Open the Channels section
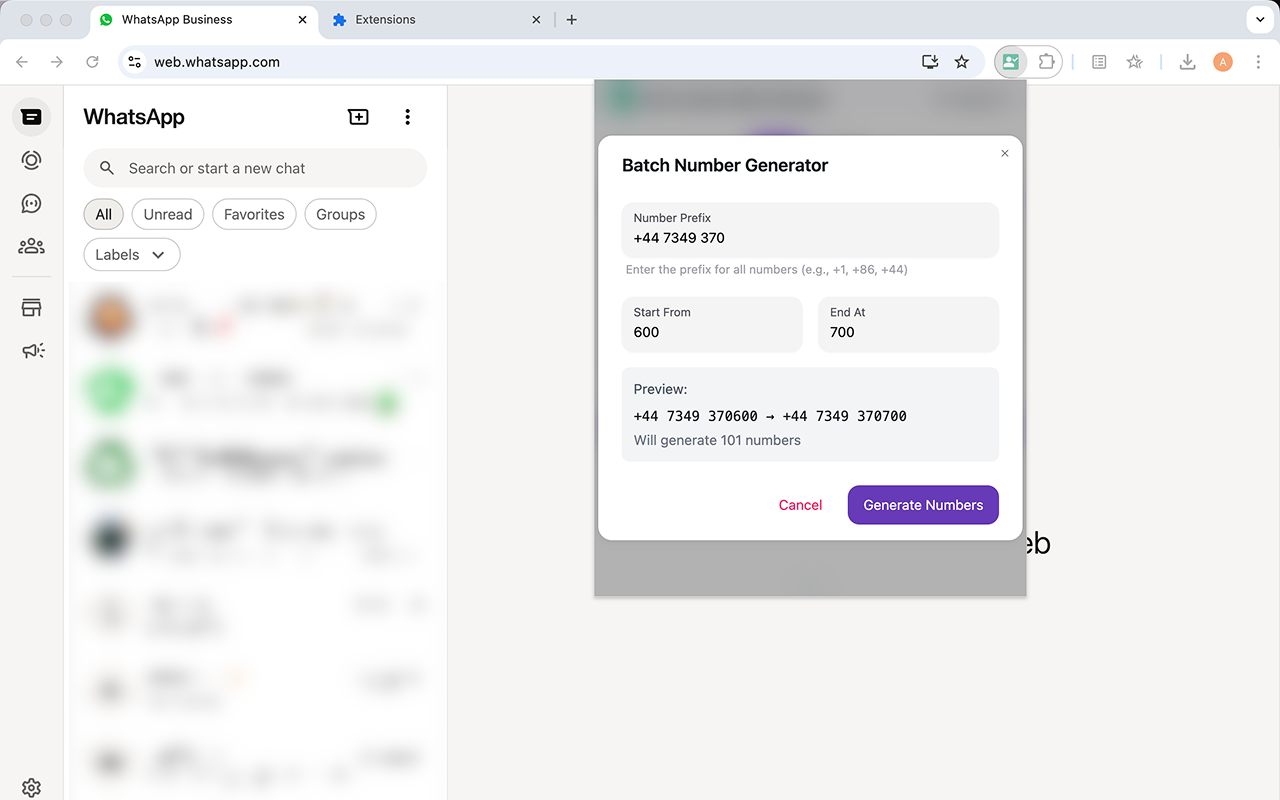1280x800 pixels. pos(30,203)
